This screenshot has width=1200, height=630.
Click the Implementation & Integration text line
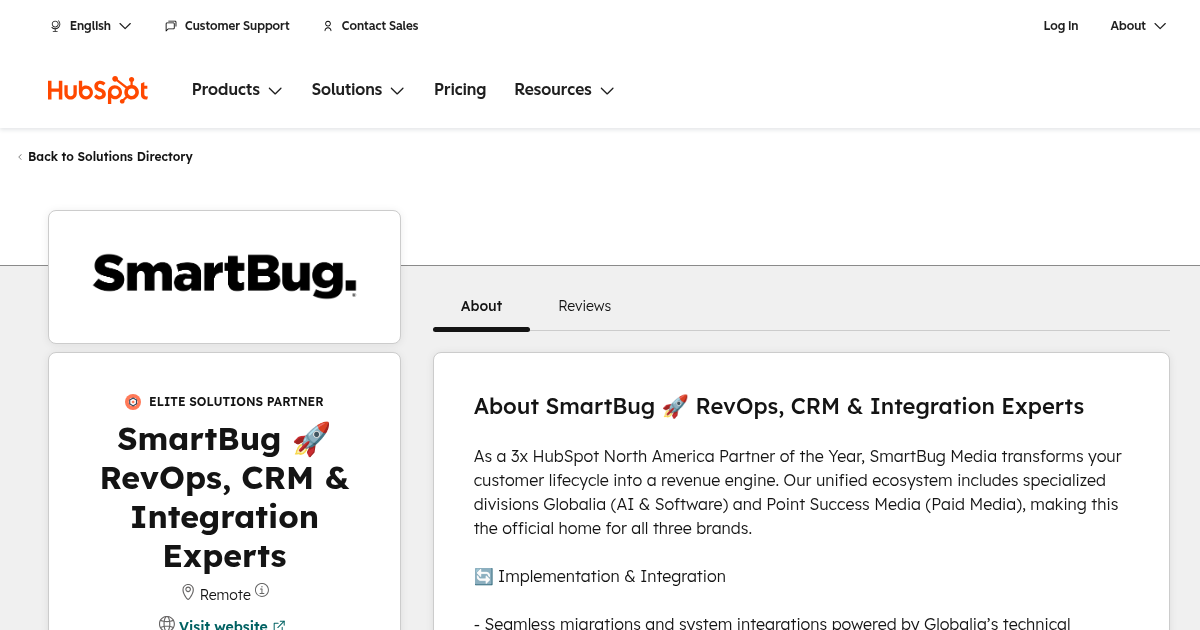point(612,576)
